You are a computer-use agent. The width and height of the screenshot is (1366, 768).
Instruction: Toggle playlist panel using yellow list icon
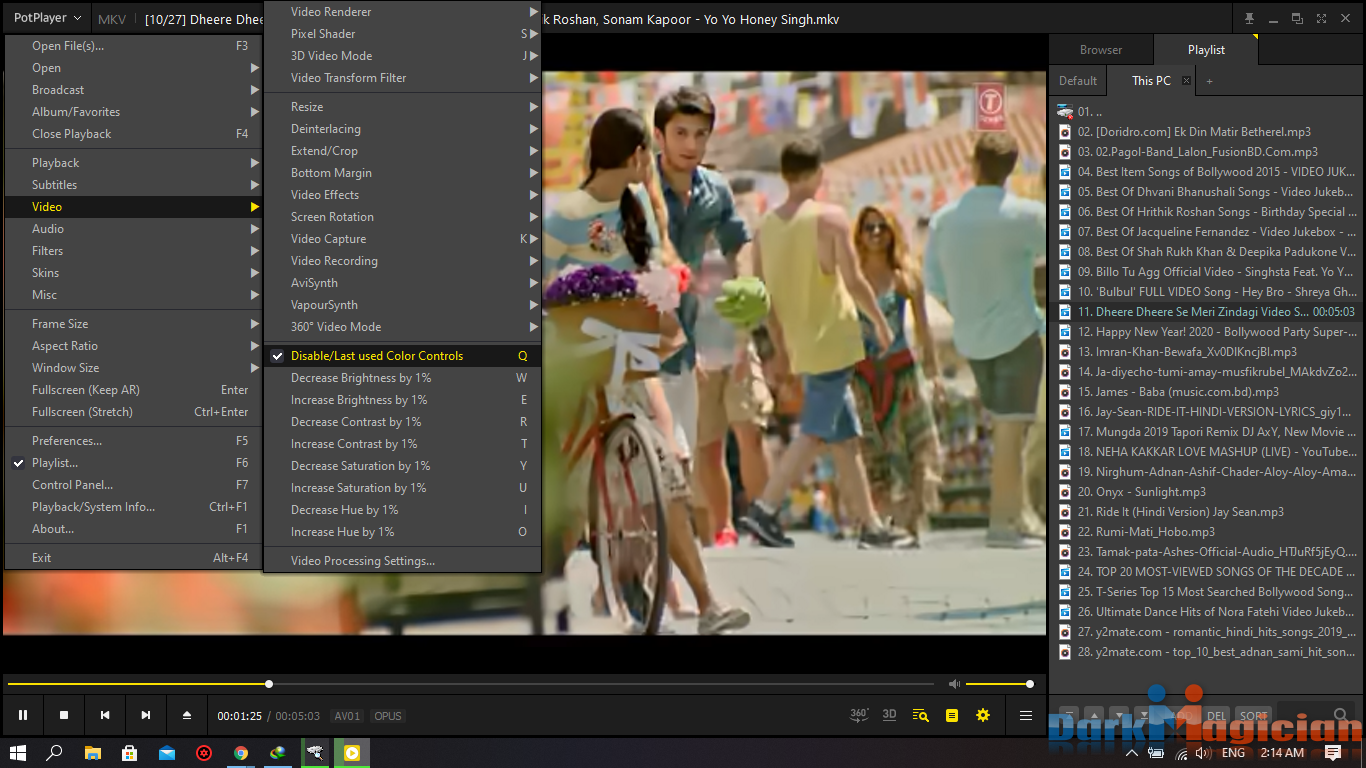[952, 715]
